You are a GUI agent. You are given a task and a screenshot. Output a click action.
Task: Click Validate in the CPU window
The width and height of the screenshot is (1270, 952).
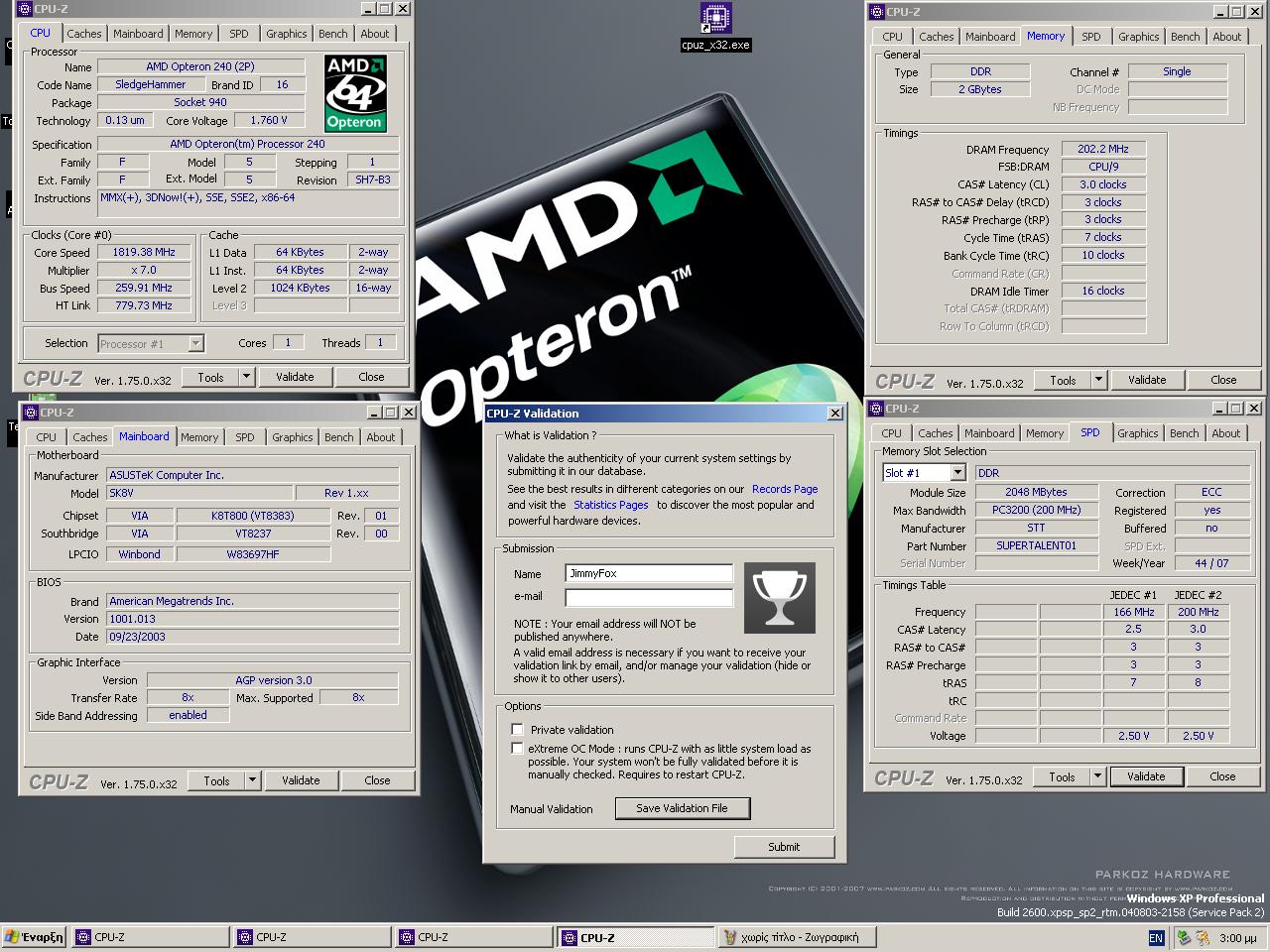click(x=295, y=377)
